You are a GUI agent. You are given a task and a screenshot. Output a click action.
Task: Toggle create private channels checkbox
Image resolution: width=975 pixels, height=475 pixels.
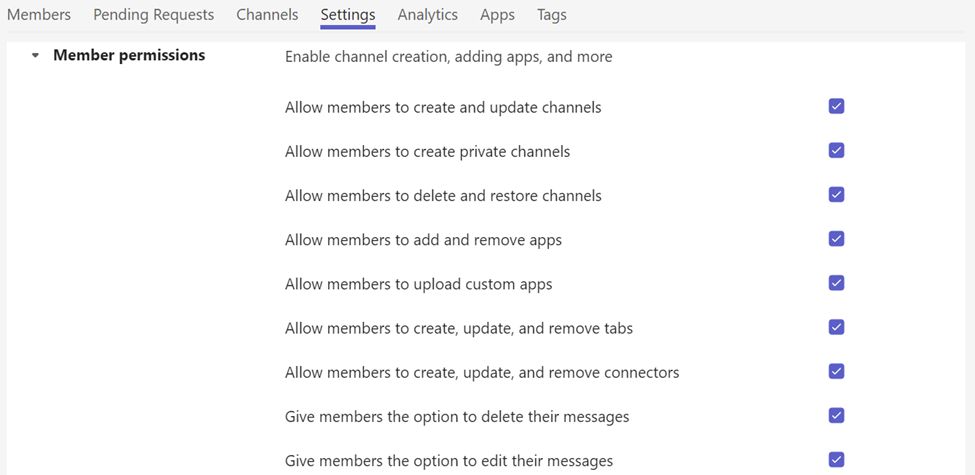(x=836, y=150)
